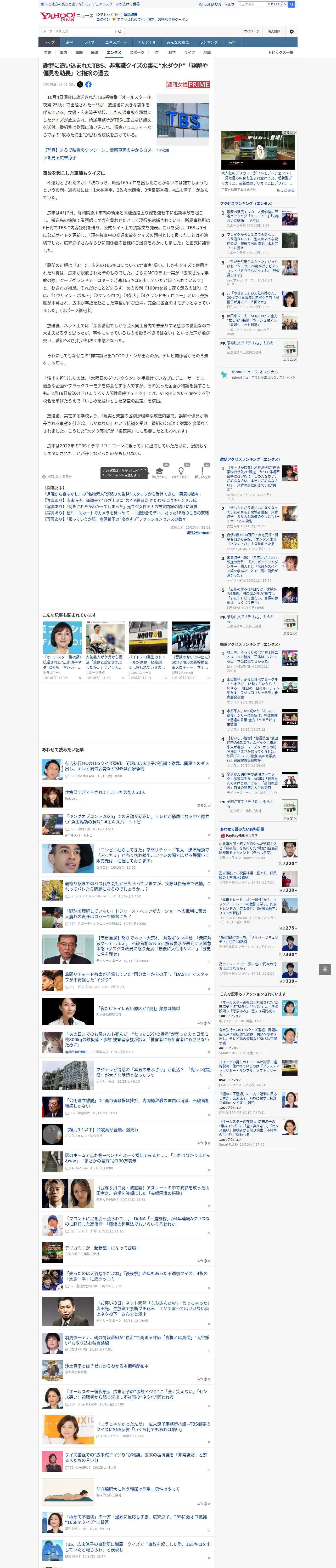
Task: Open related article 月曜から夜ふかし
Action: click(x=122, y=494)
